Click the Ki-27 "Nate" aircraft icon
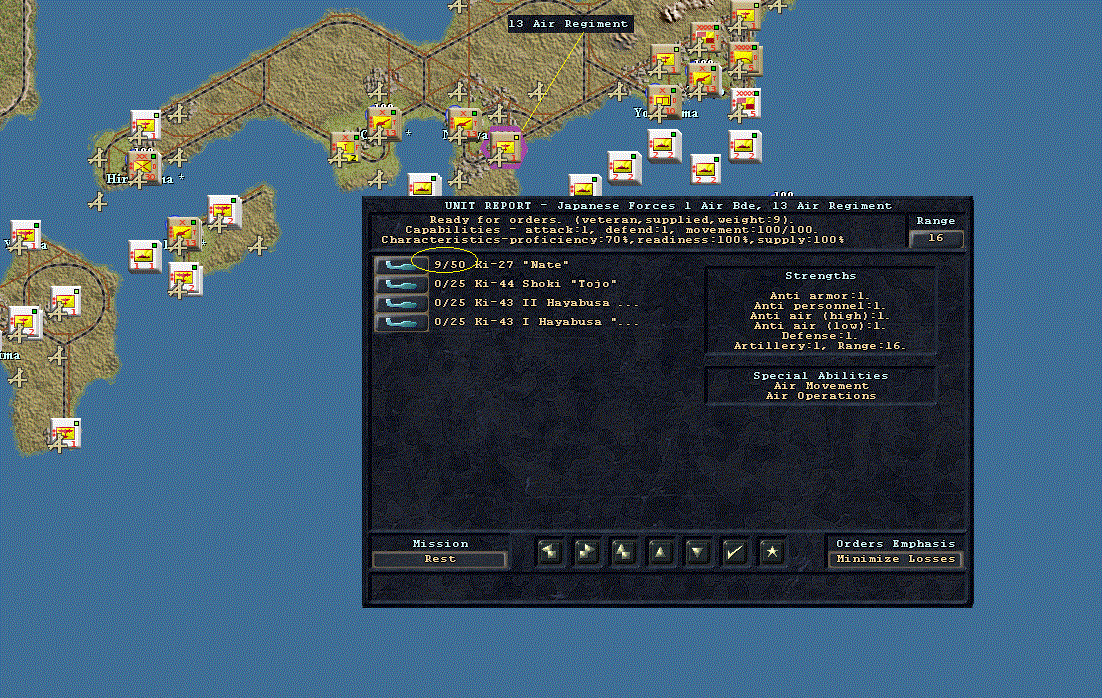The width and height of the screenshot is (1102, 698). [x=402, y=265]
